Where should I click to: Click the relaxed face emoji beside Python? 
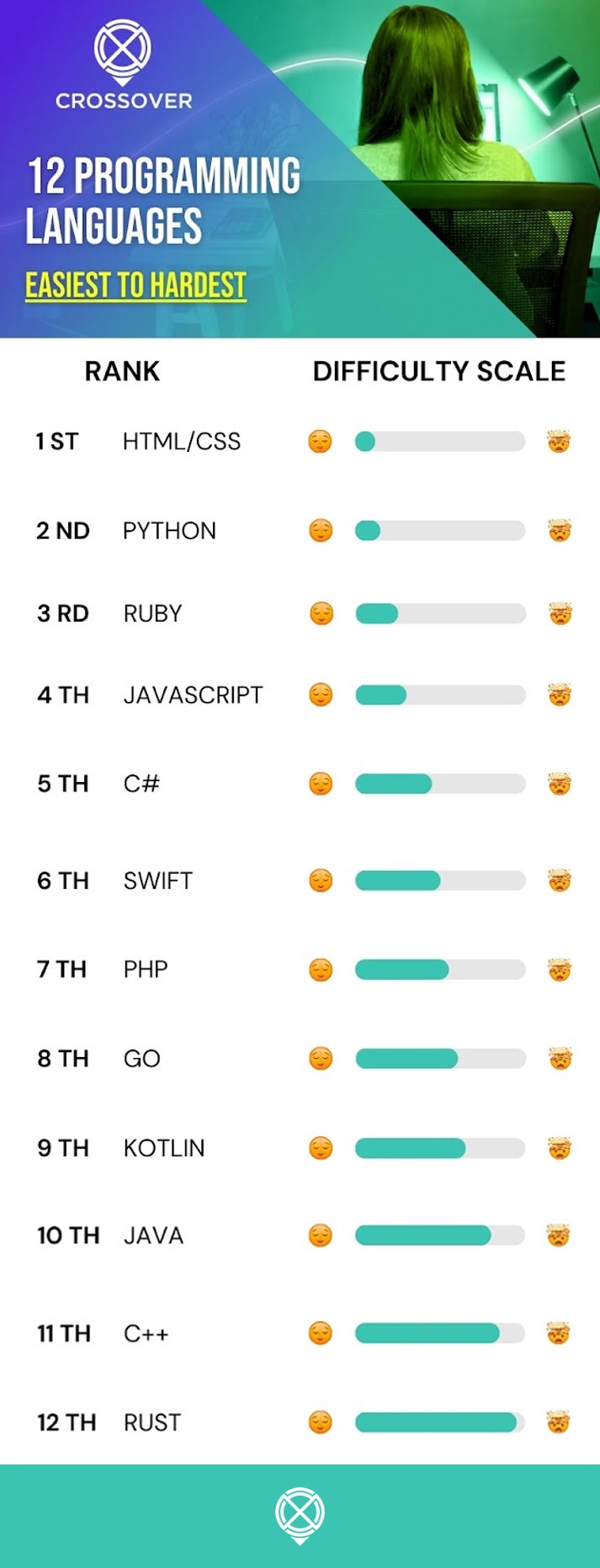321,530
